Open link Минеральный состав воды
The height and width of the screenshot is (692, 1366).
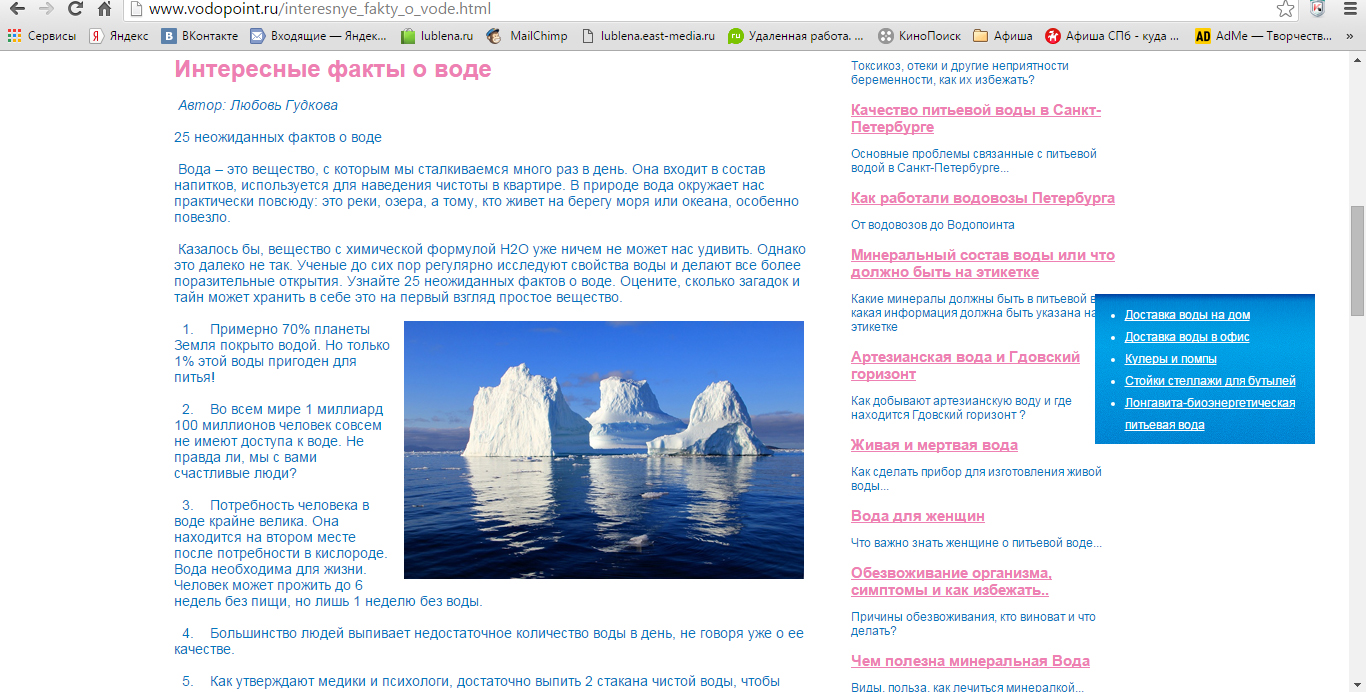coord(983,263)
